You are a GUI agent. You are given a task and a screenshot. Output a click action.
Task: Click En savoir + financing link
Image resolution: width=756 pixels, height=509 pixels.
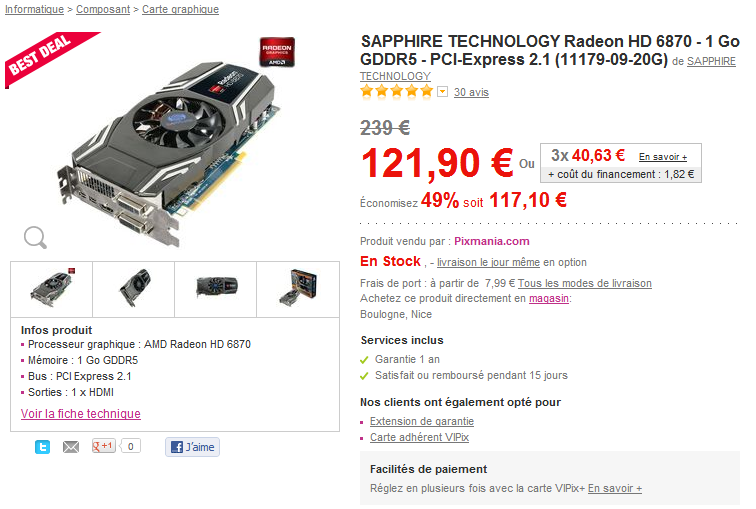(x=663, y=157)
